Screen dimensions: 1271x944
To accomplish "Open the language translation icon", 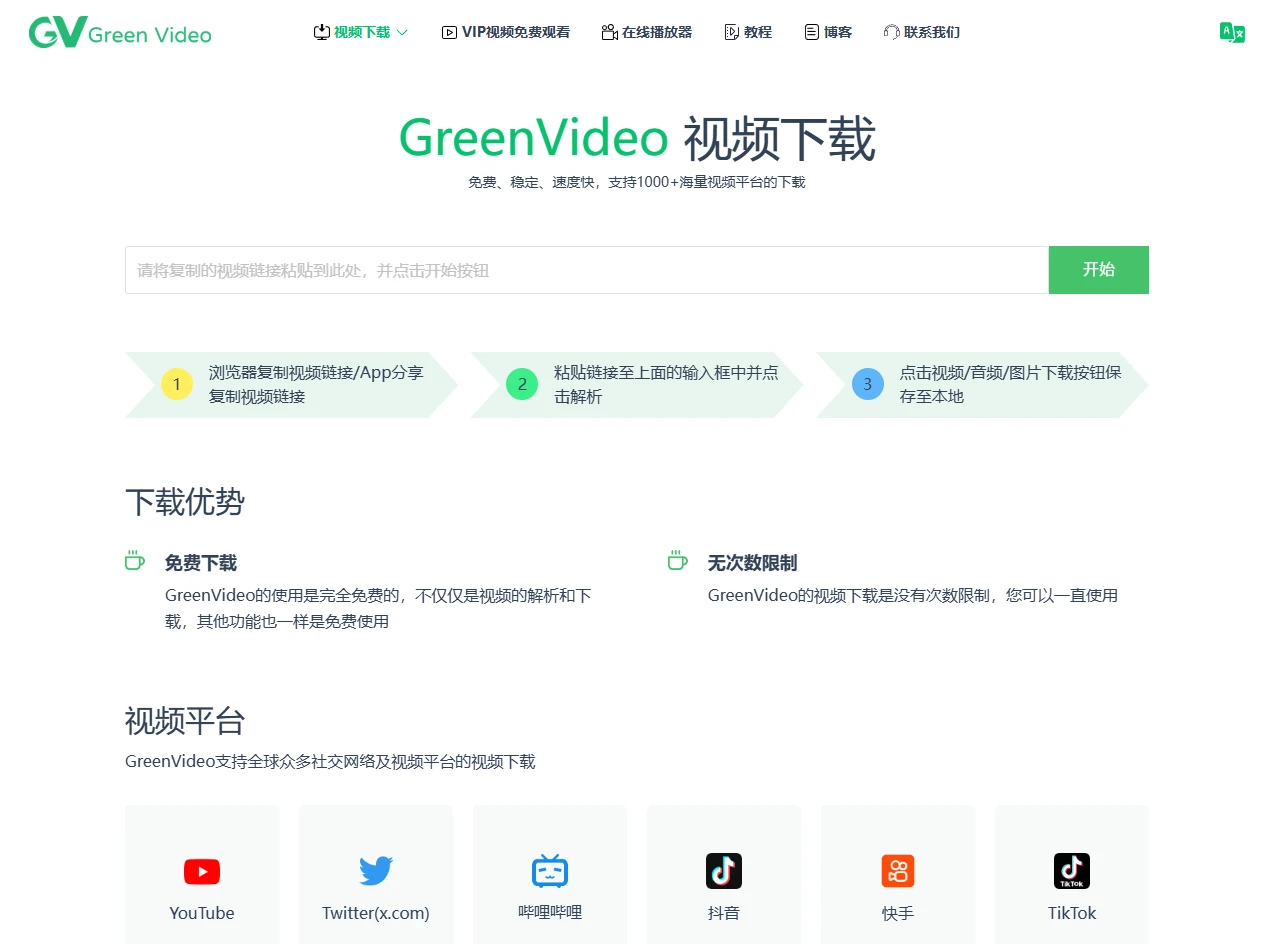I will [1232, 32].
